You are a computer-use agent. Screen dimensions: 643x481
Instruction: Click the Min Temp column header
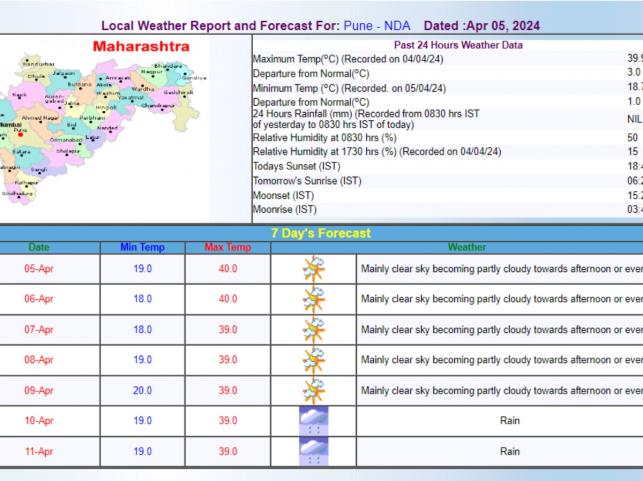point(142,247)
